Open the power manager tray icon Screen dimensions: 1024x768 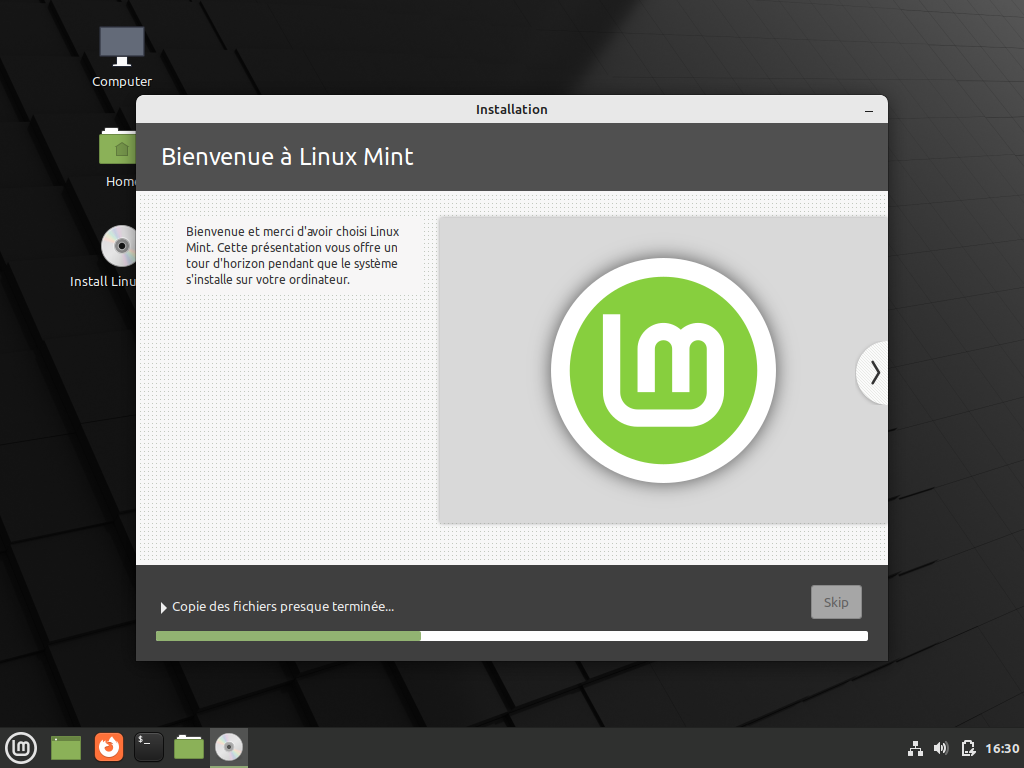(x=967, y=747)
